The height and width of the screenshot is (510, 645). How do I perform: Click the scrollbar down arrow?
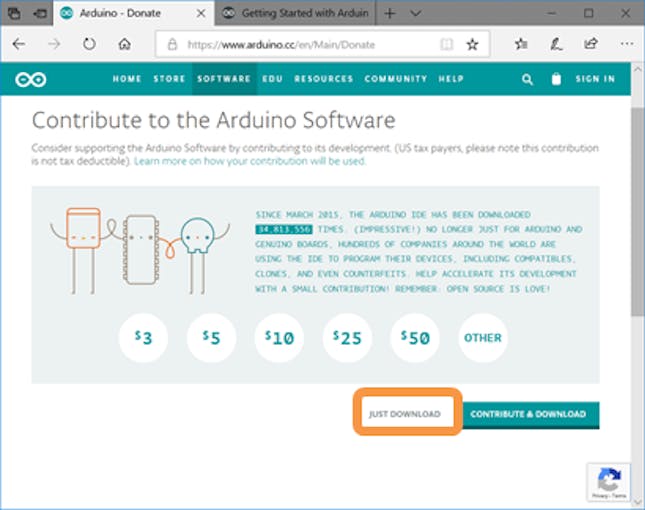[638, 502]
